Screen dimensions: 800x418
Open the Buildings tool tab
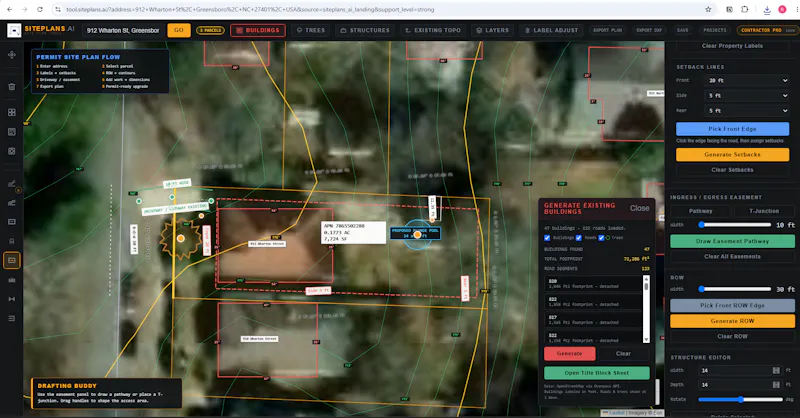click(258, 30)
